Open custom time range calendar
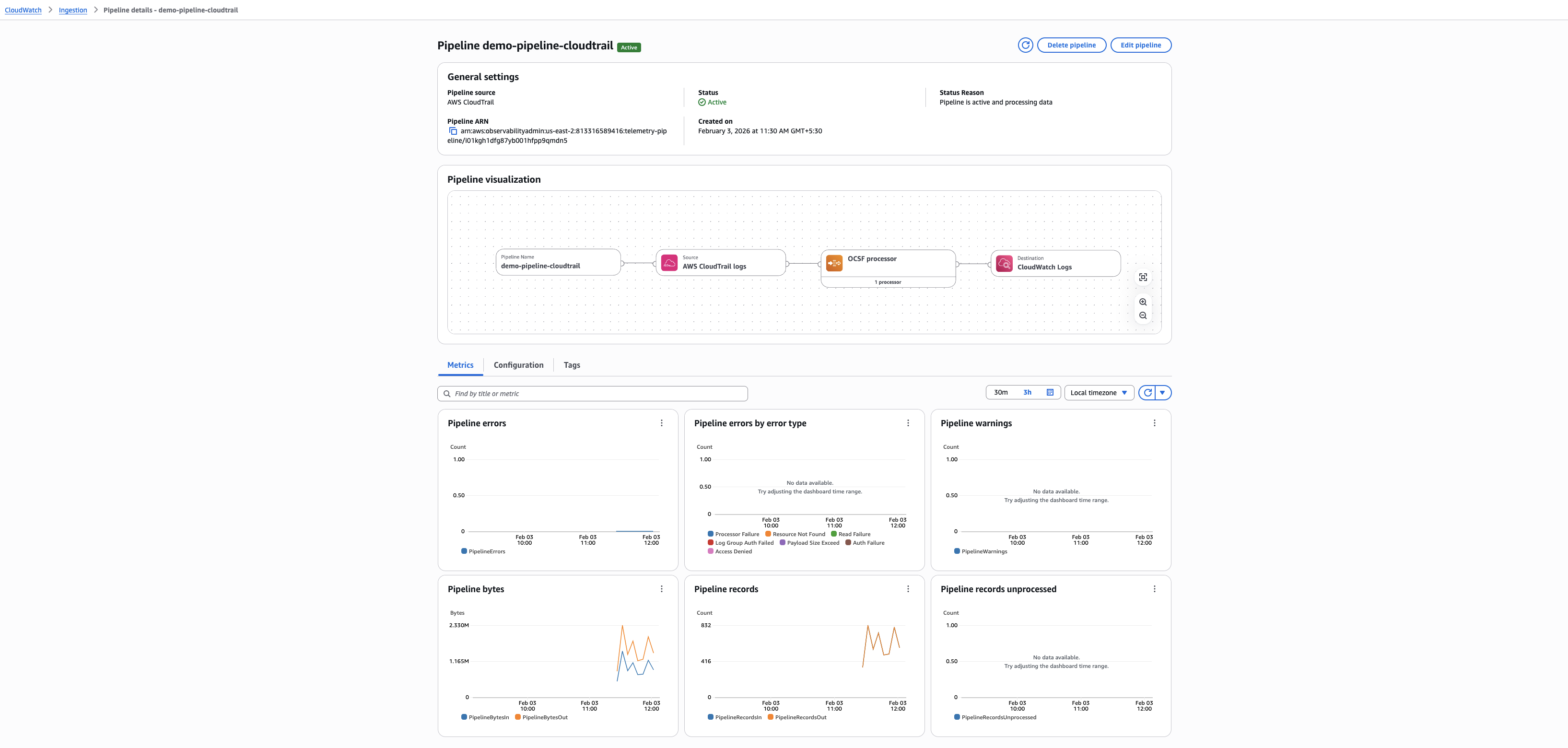This screenshot has width=1568, height=748. [x=1050, y=393]
